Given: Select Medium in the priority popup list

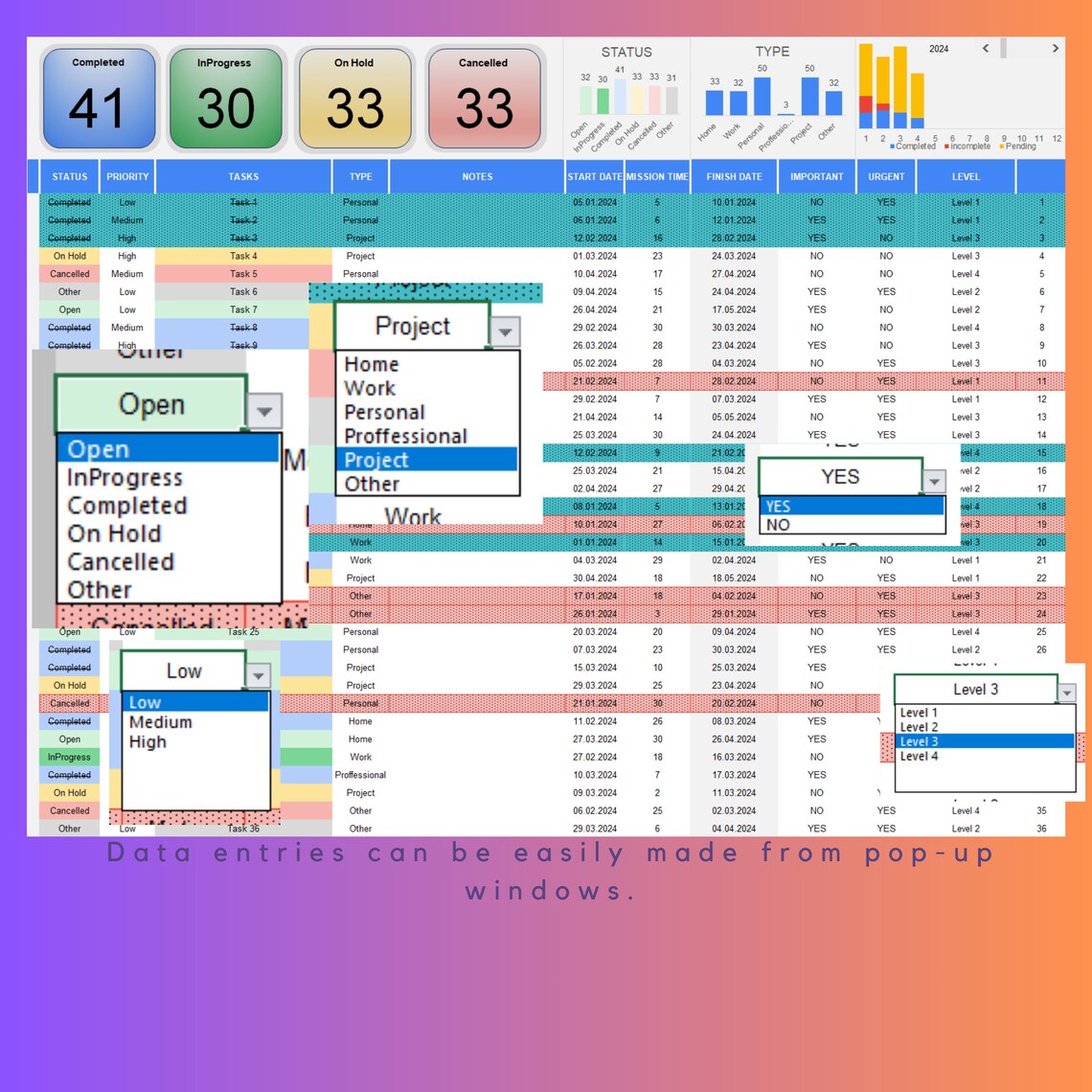Looking at the screenshot, I should click(x=159, y=722).
